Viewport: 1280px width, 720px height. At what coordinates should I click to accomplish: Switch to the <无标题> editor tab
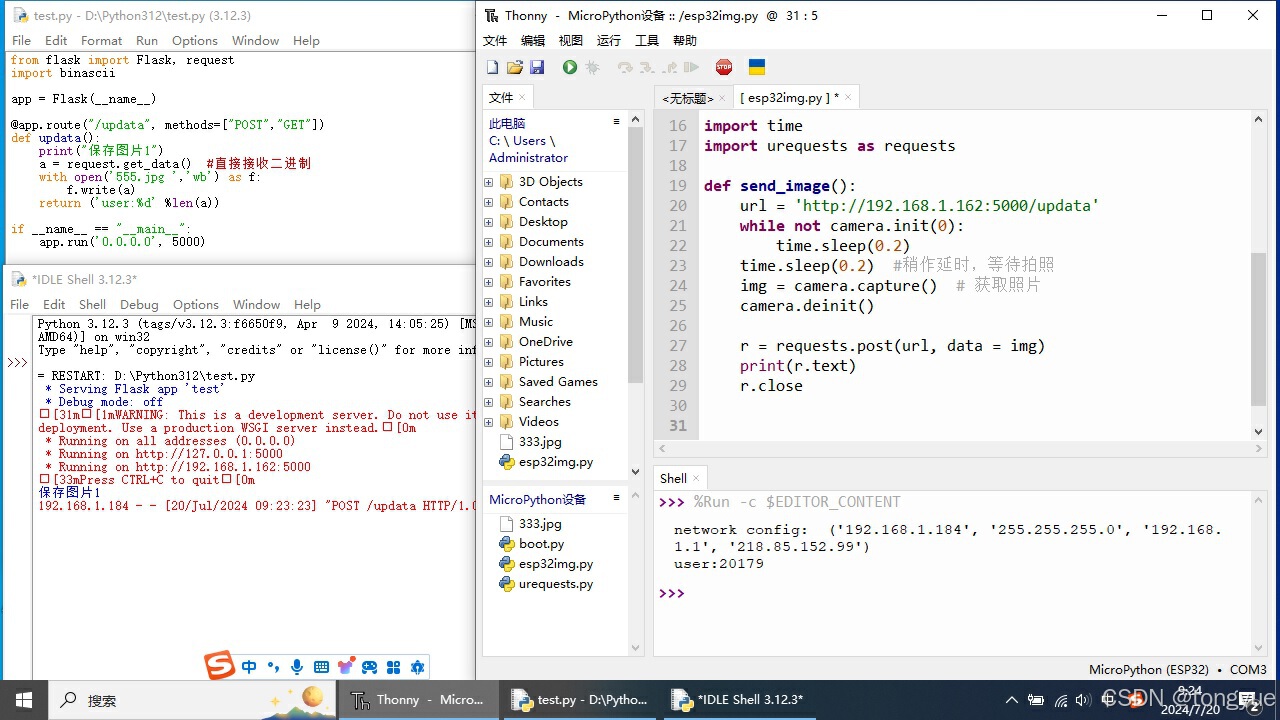pyautogui.click(x=688, y=98)
